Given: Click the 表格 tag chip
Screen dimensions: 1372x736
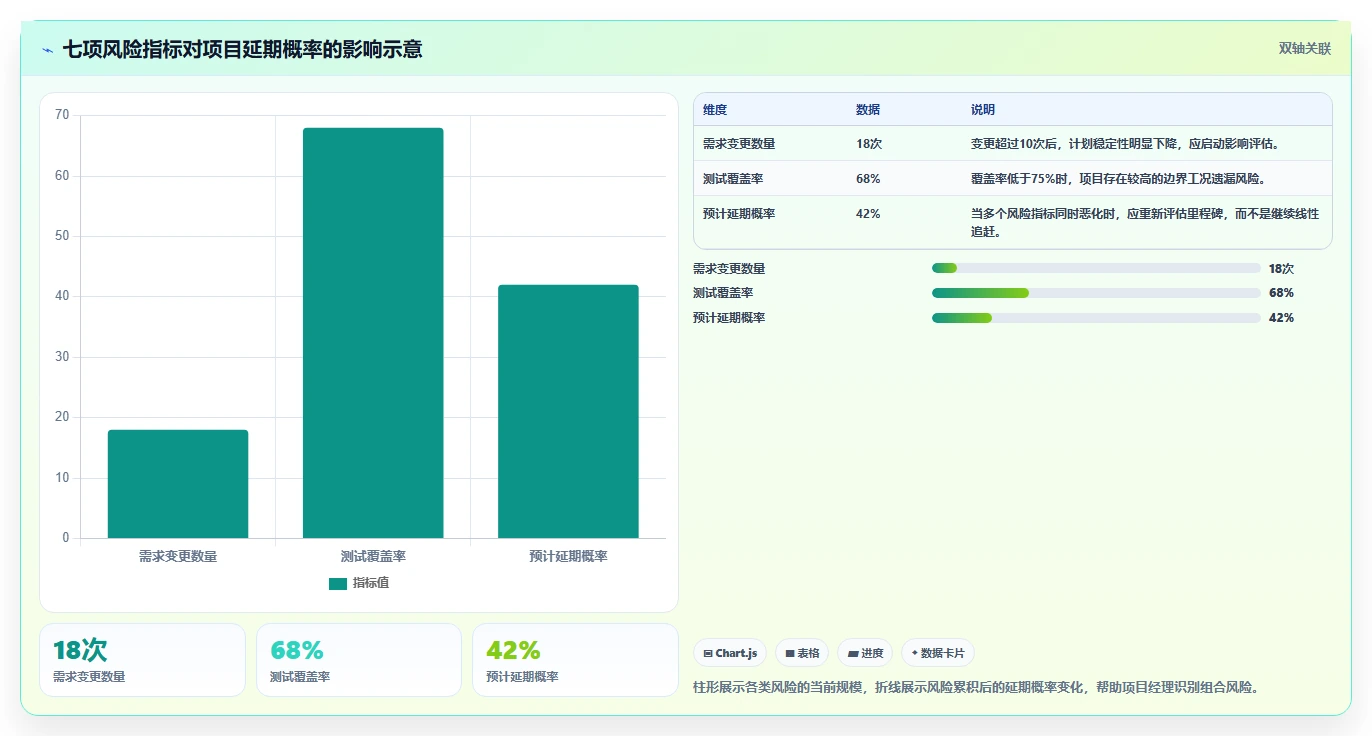Looking at the screenshot, I should pos(802,653).
